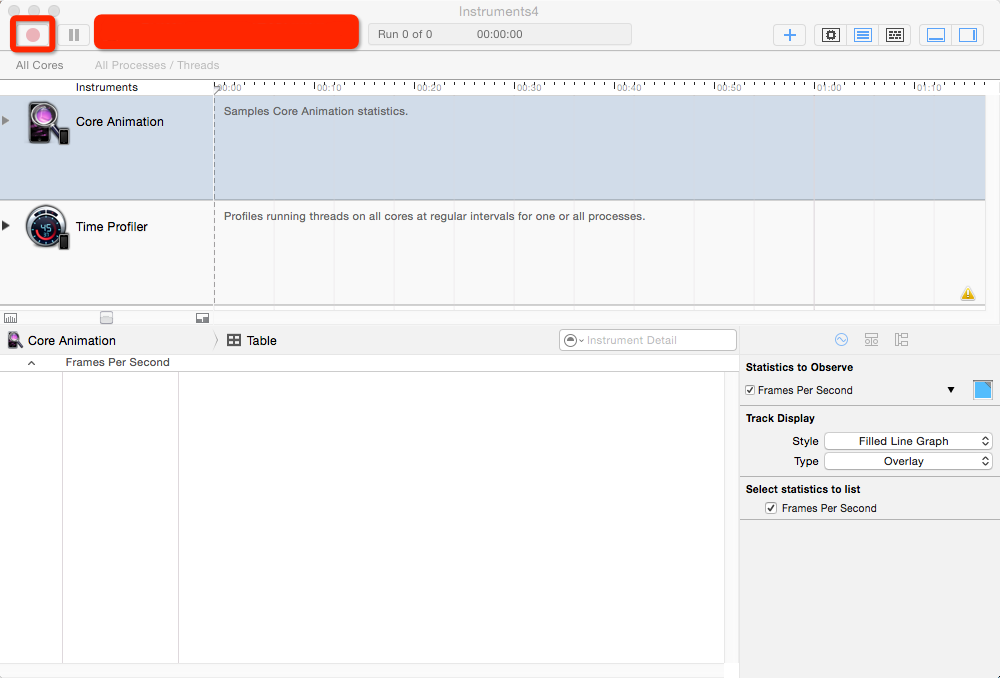Toggle the right inspector pane view button

pos(967,34)
